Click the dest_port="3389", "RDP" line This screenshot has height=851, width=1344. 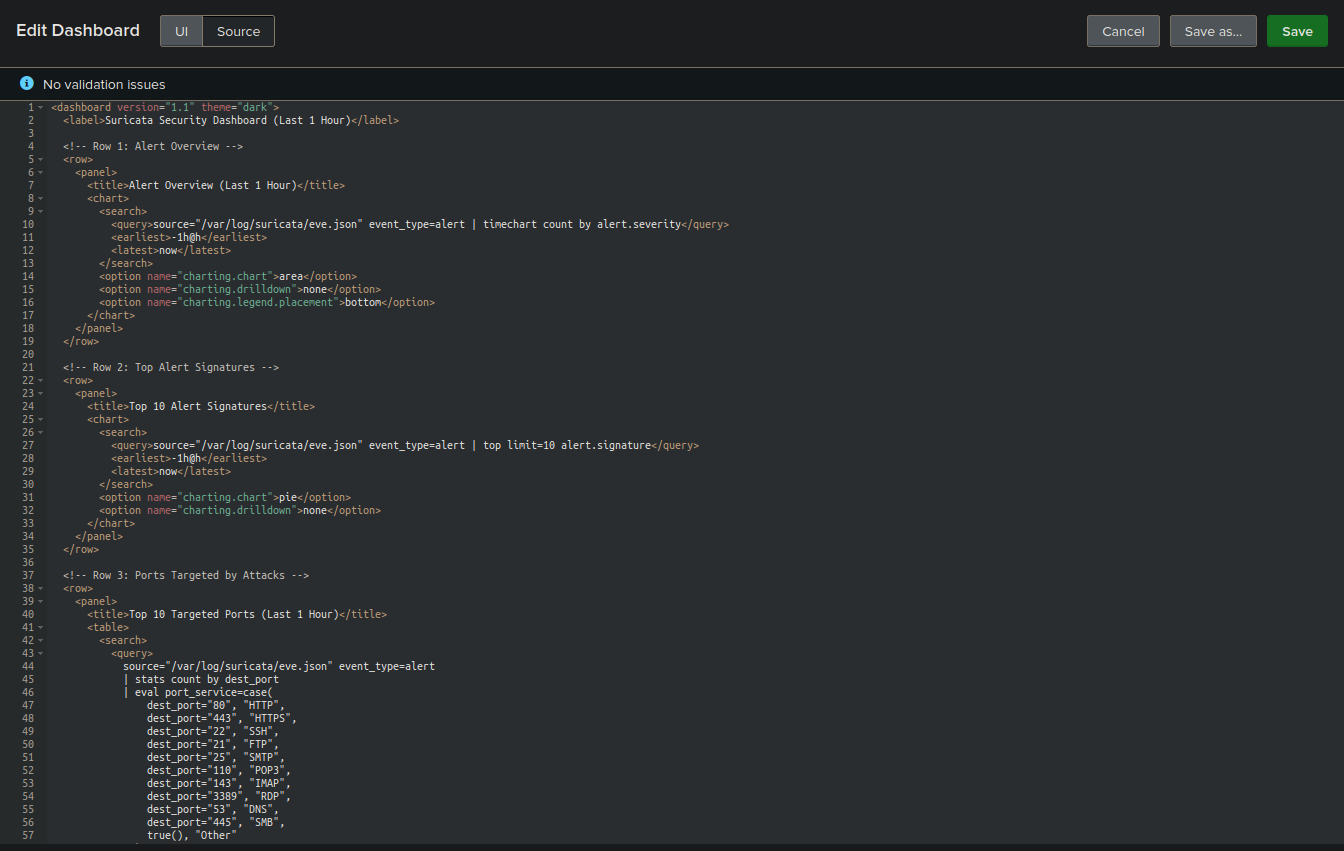coord(219,796)
